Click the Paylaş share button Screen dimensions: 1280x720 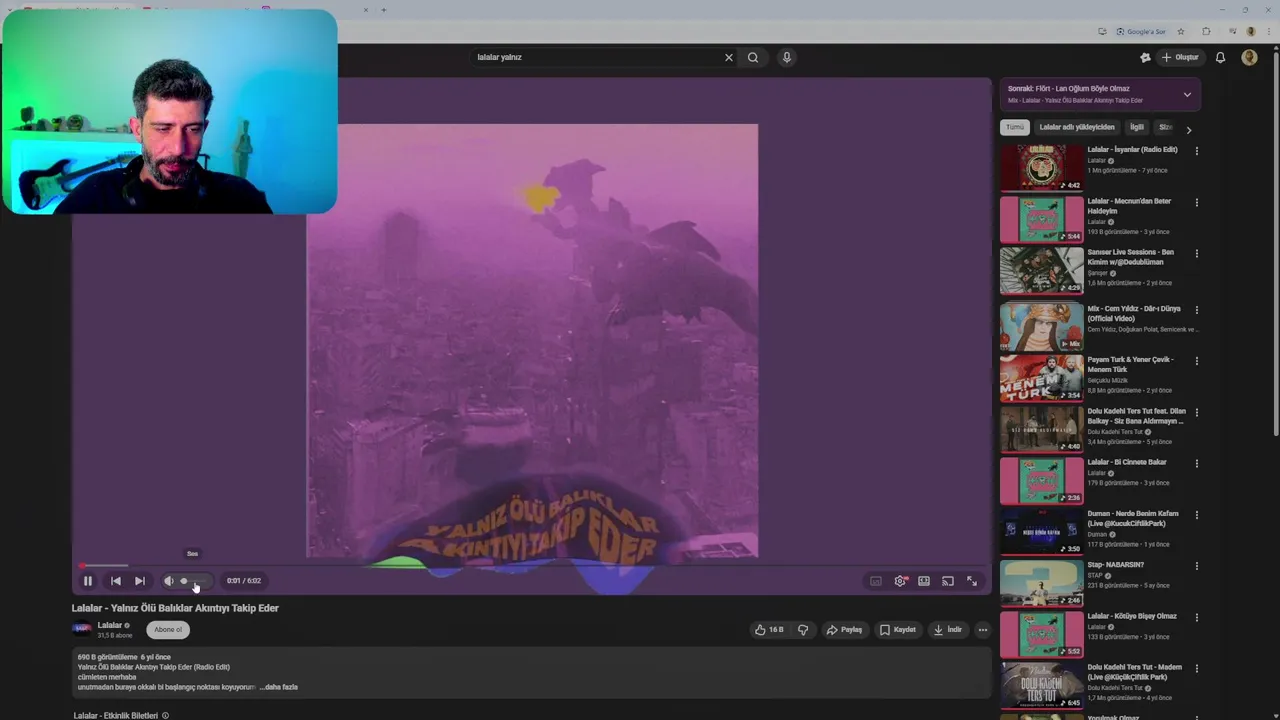click(x=844, y=630)
